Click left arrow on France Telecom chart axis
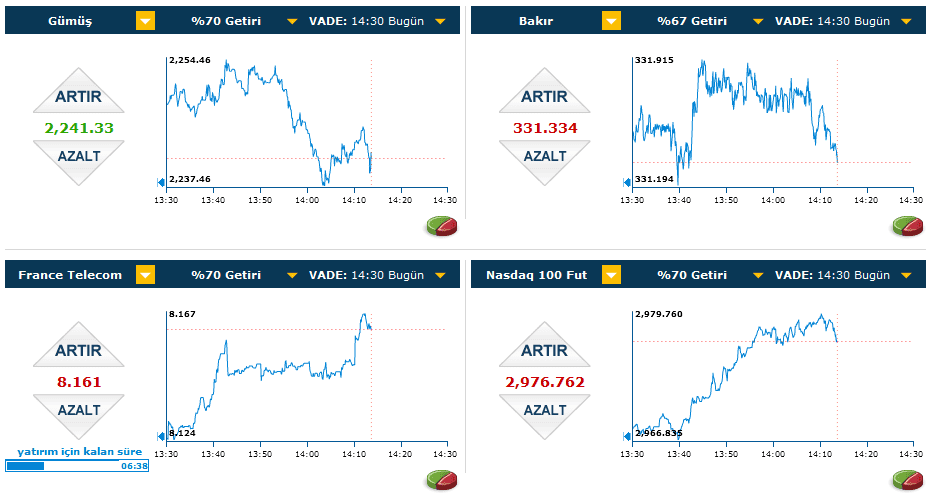Screen dimensions: 951x497 coord(161,435)
